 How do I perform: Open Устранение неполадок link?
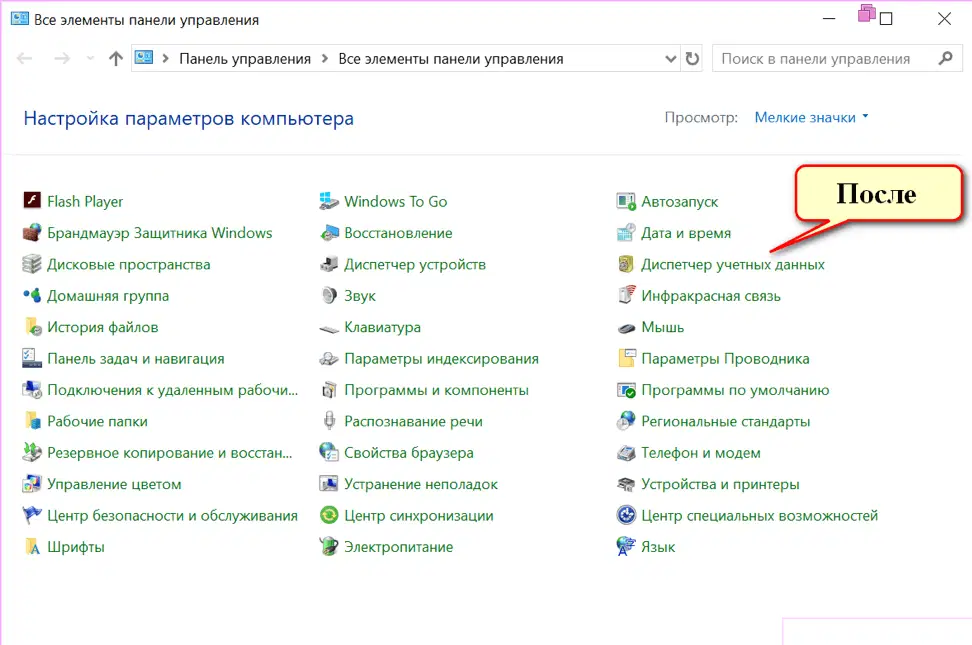[421, 484]
